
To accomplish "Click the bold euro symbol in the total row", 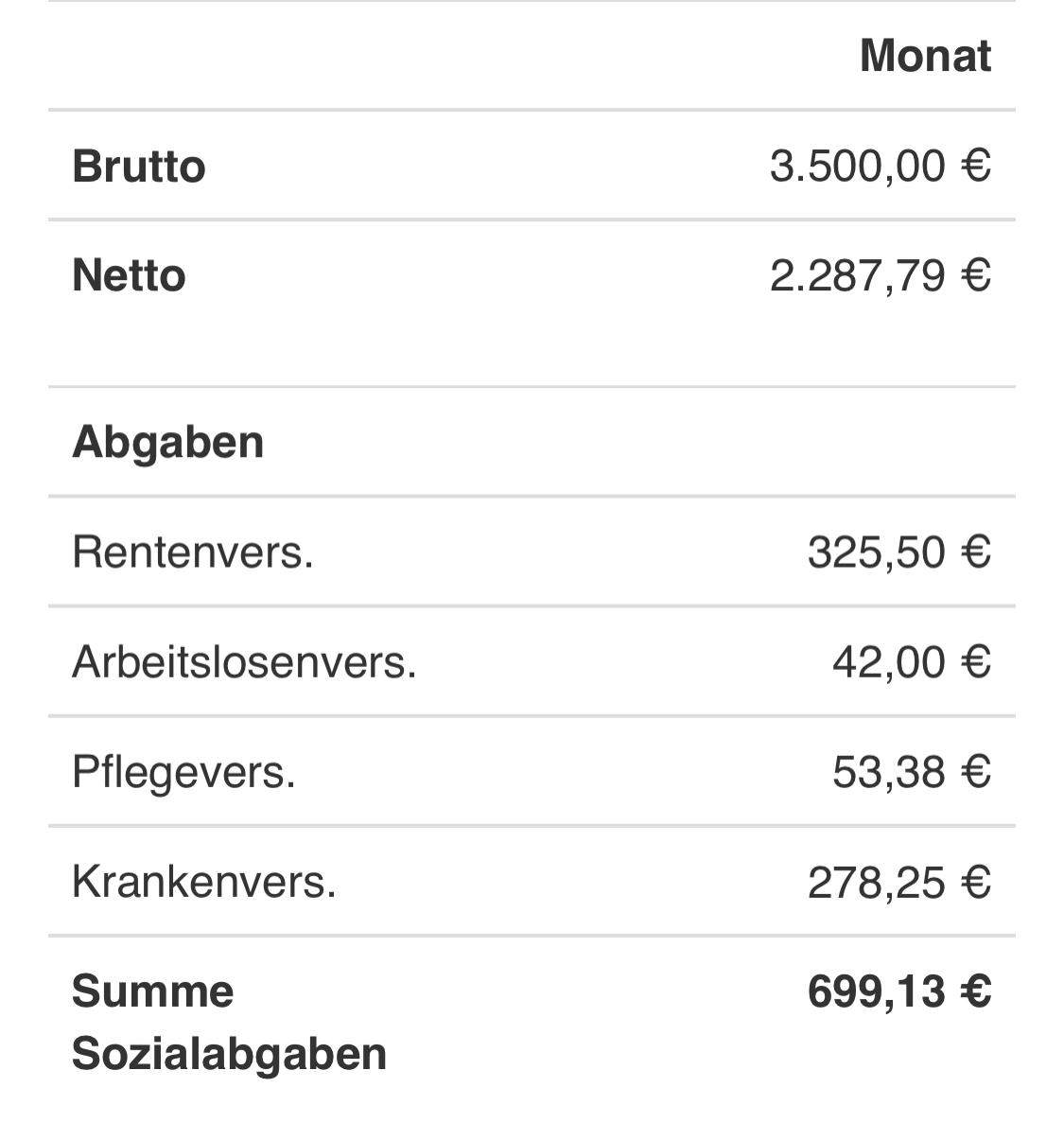I will (976, 991).
